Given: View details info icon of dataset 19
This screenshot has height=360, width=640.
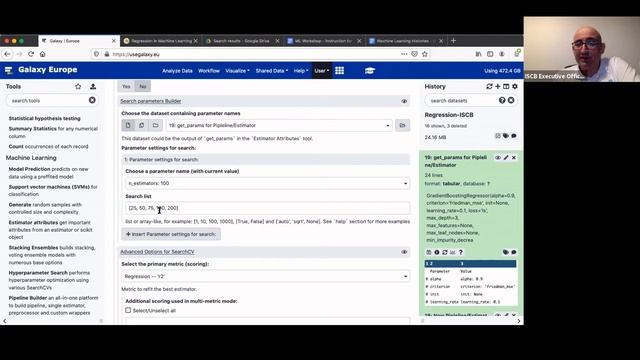Looking at the screenshot, I should point(437,252).
